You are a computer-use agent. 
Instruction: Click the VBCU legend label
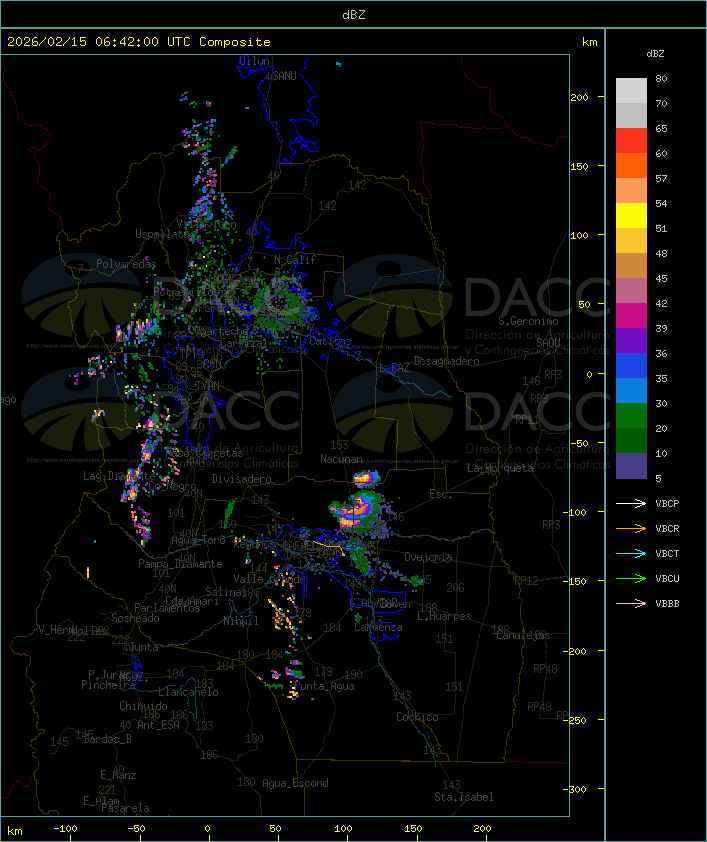[x=667, y=578]
